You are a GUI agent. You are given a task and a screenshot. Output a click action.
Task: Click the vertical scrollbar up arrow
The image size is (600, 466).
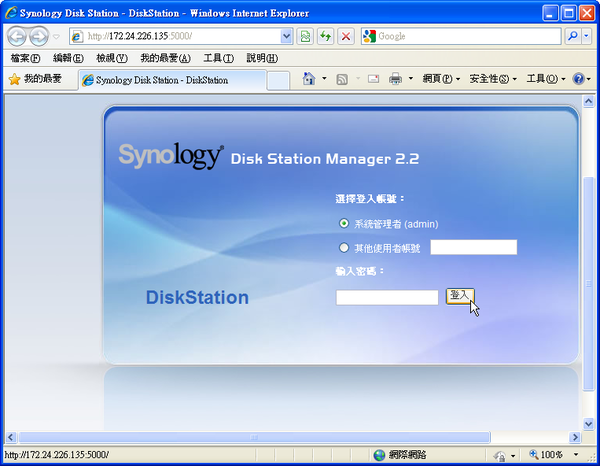point(588,101)
